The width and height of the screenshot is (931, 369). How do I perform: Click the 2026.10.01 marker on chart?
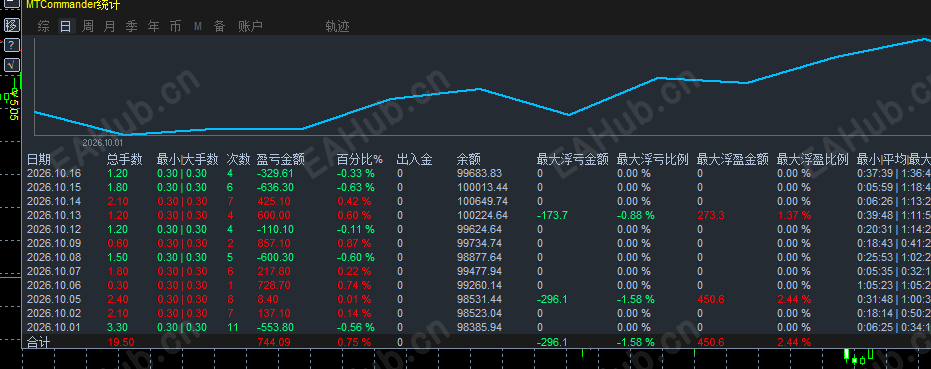pyautogui.click(x=102, y=143)
